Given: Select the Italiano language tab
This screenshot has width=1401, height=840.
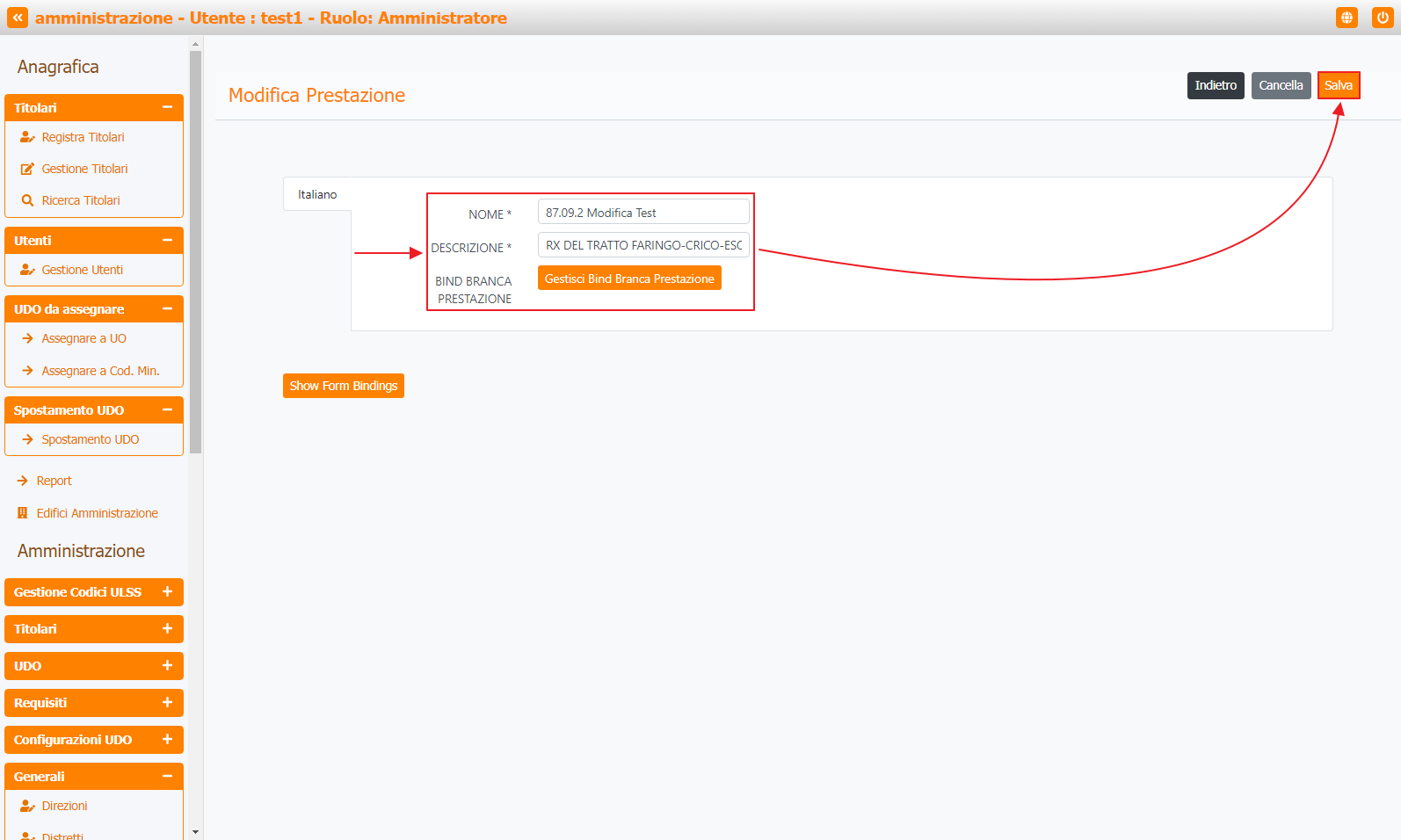Looking at the screenshot, I should (317, 194).
